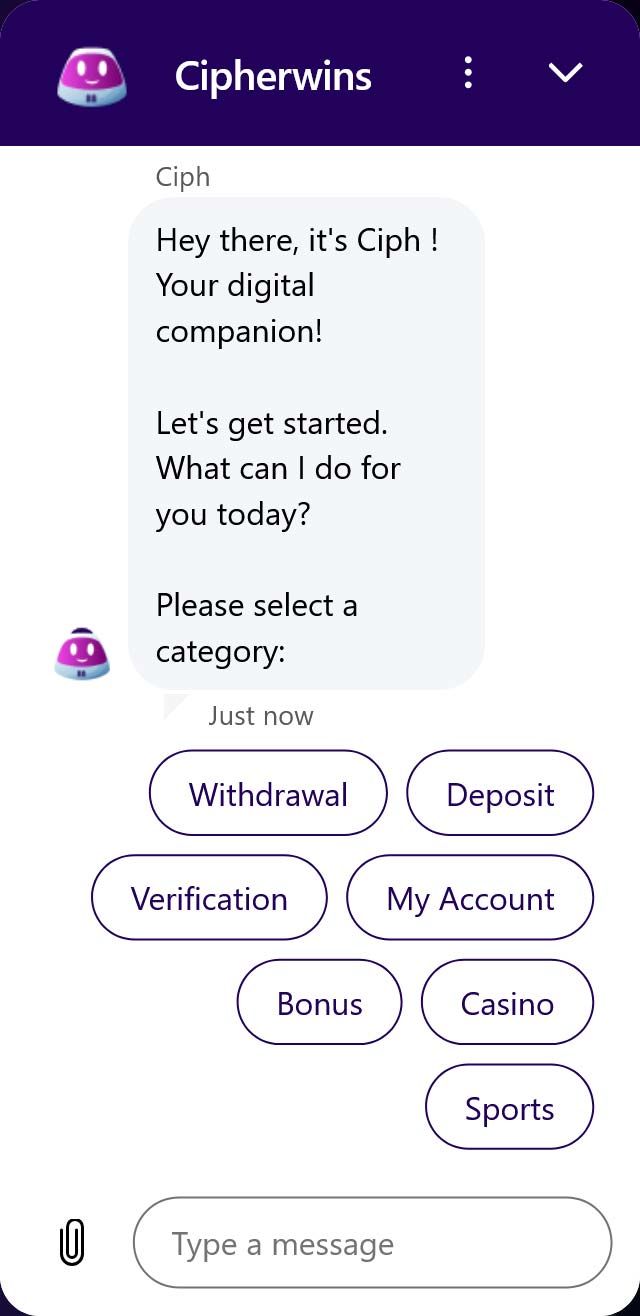
Task: Collapse the chat window with chevron
Action: 566,73
